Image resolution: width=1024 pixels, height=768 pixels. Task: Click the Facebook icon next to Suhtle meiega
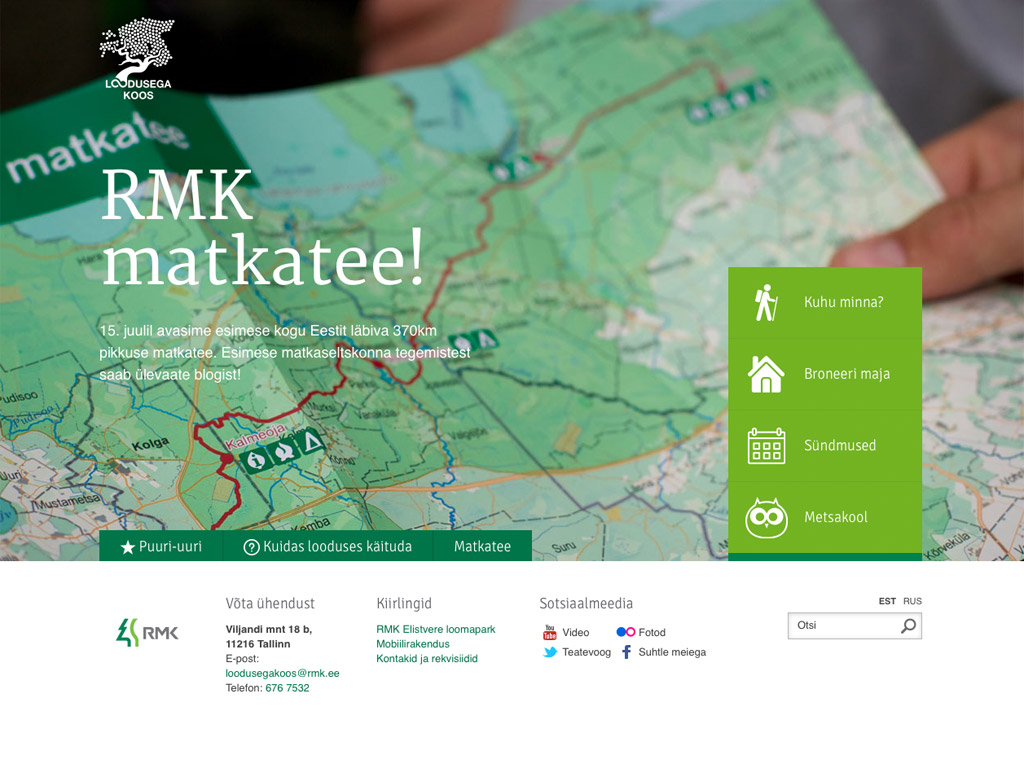[626, 652]
